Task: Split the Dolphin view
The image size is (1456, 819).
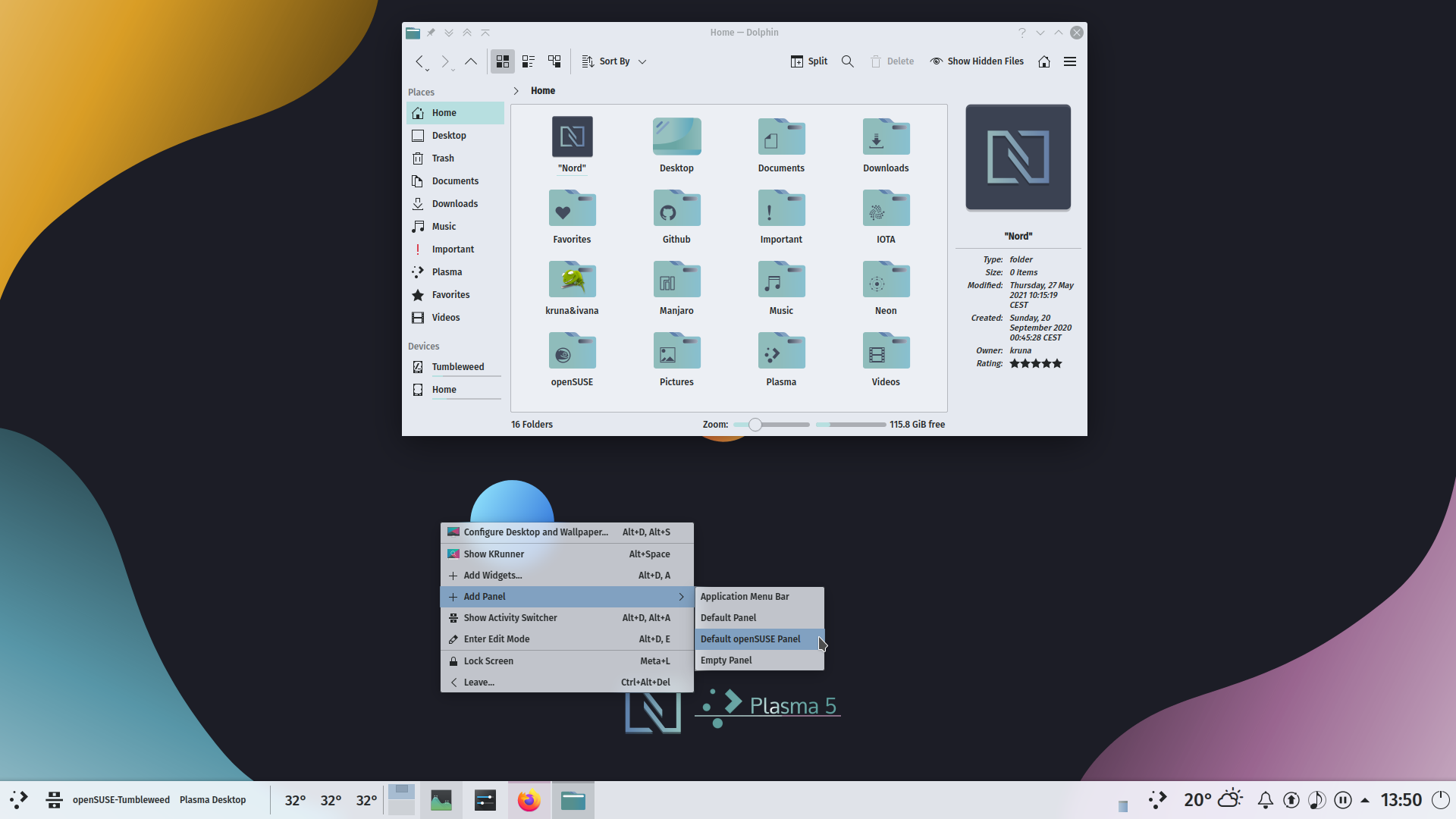Action: (808, 61)
